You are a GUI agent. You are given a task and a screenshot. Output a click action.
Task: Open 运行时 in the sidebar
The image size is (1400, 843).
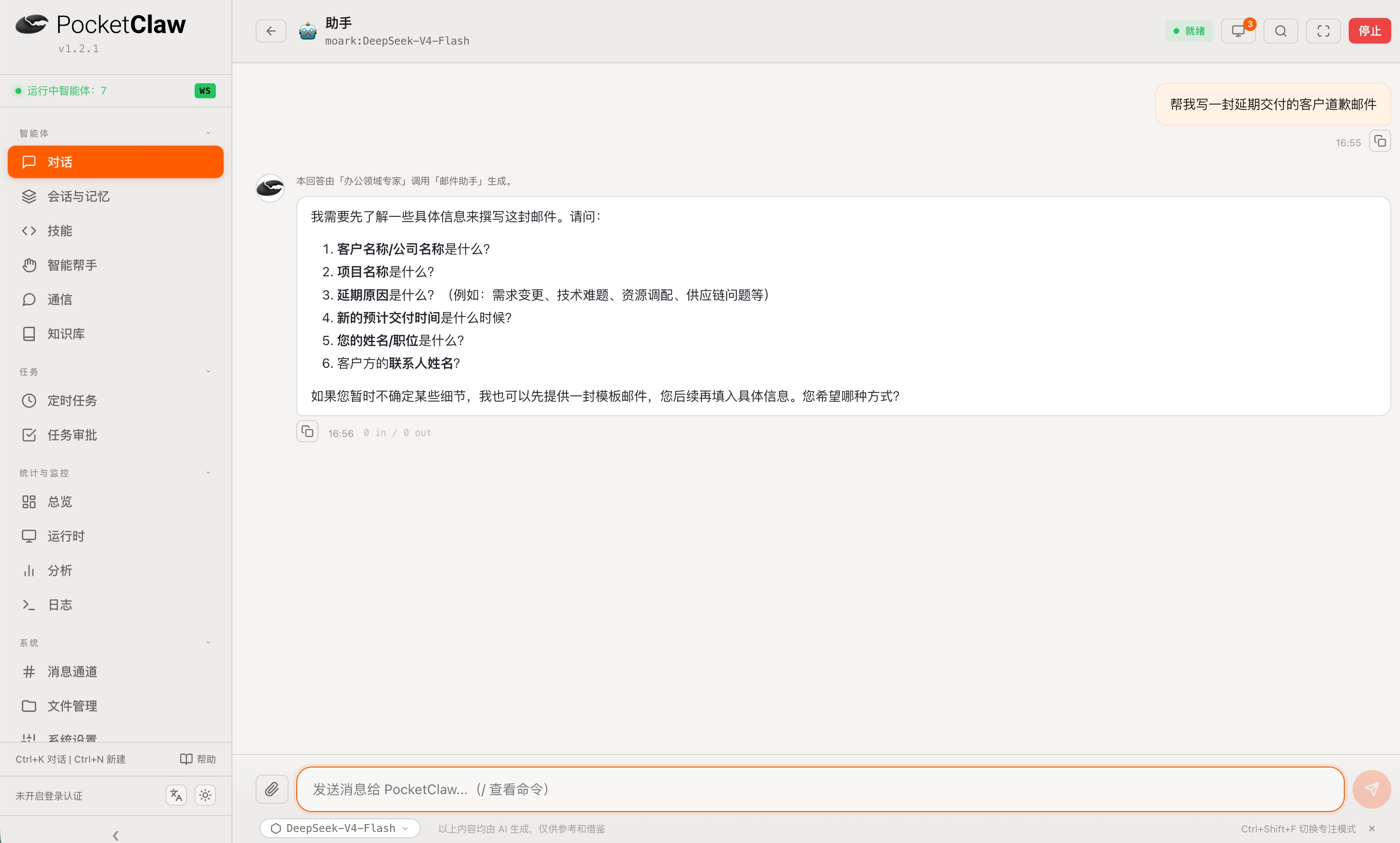point(115,536)
